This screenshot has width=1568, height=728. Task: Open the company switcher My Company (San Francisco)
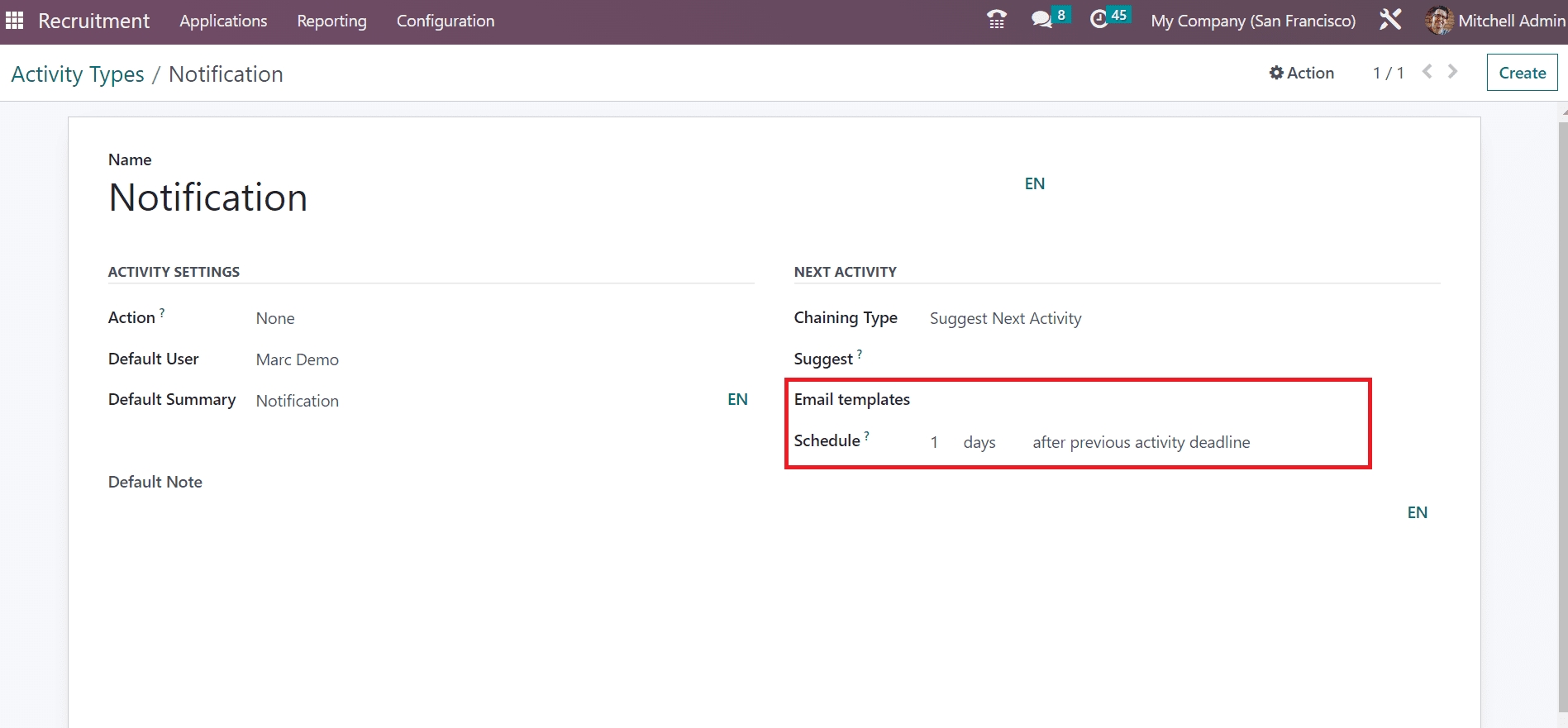1253,21
